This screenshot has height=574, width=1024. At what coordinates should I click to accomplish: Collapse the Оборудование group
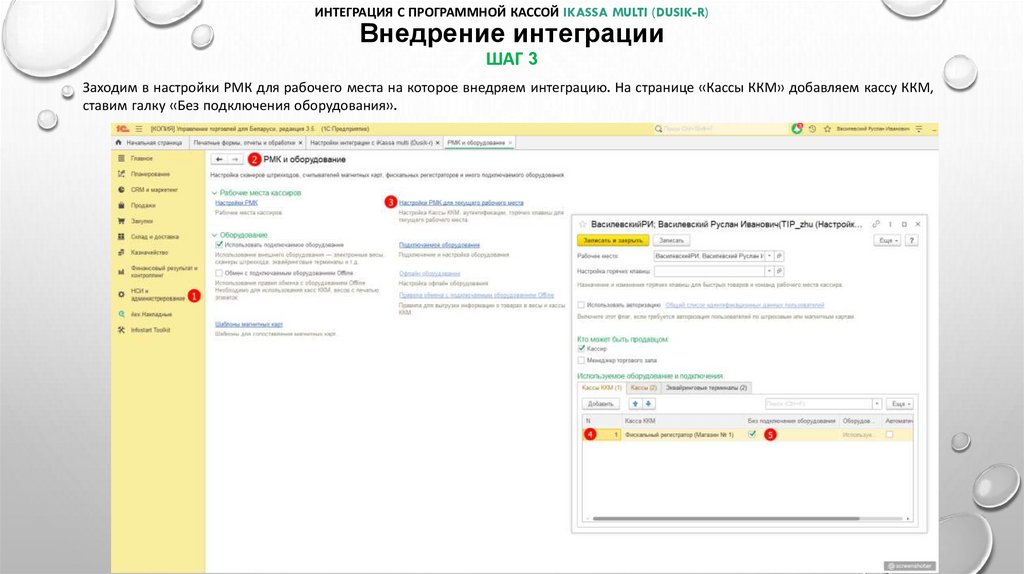click(x=214, y=235)
